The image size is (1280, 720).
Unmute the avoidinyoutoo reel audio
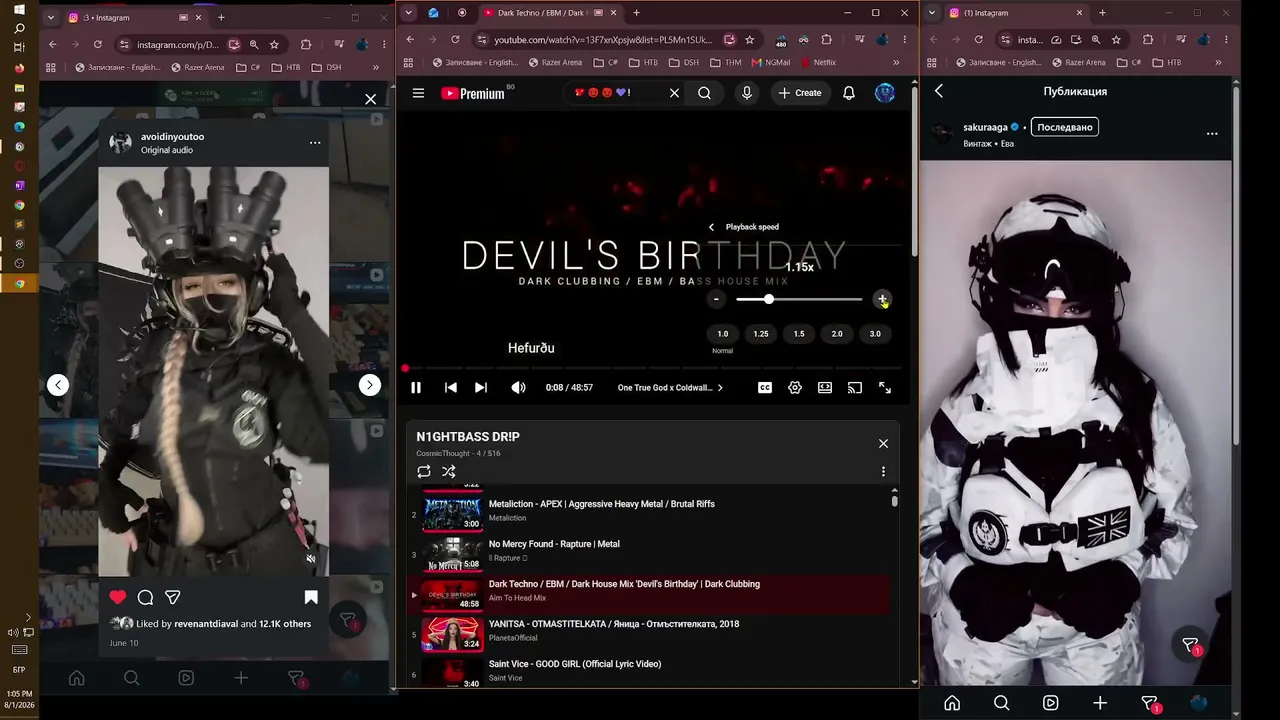tap(311, 559)
